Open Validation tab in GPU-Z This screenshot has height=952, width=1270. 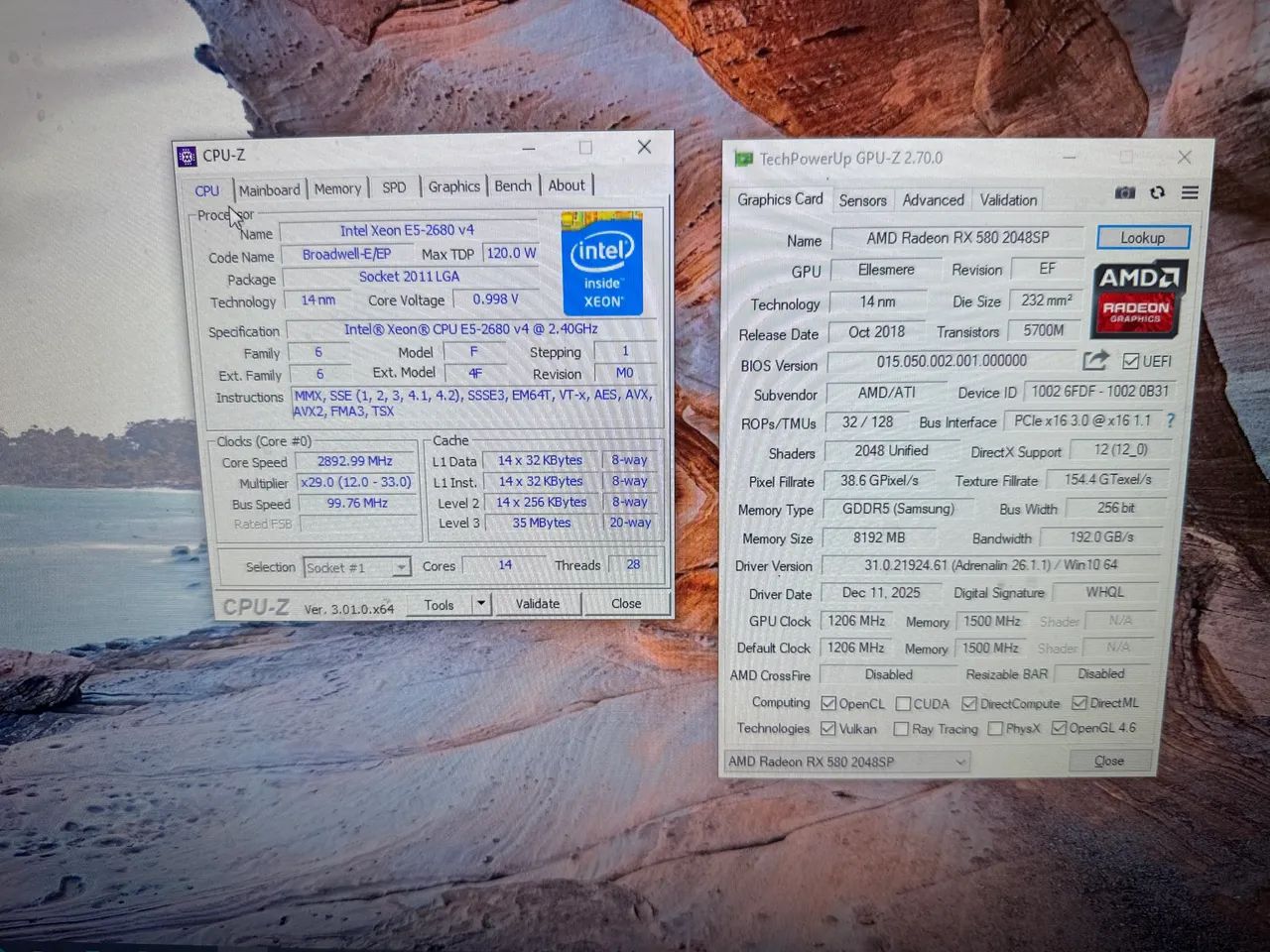point(1008,199)
